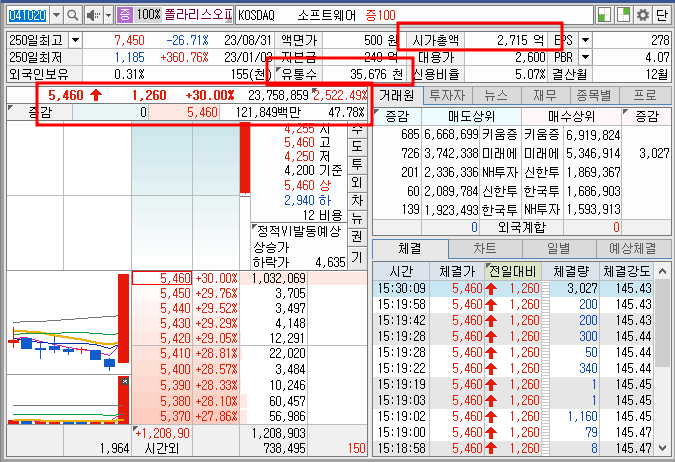Image resolution: width=675 pixels, height=462 pixels.
Task: Click the 매도상위 column header
Action: point(471,116)
